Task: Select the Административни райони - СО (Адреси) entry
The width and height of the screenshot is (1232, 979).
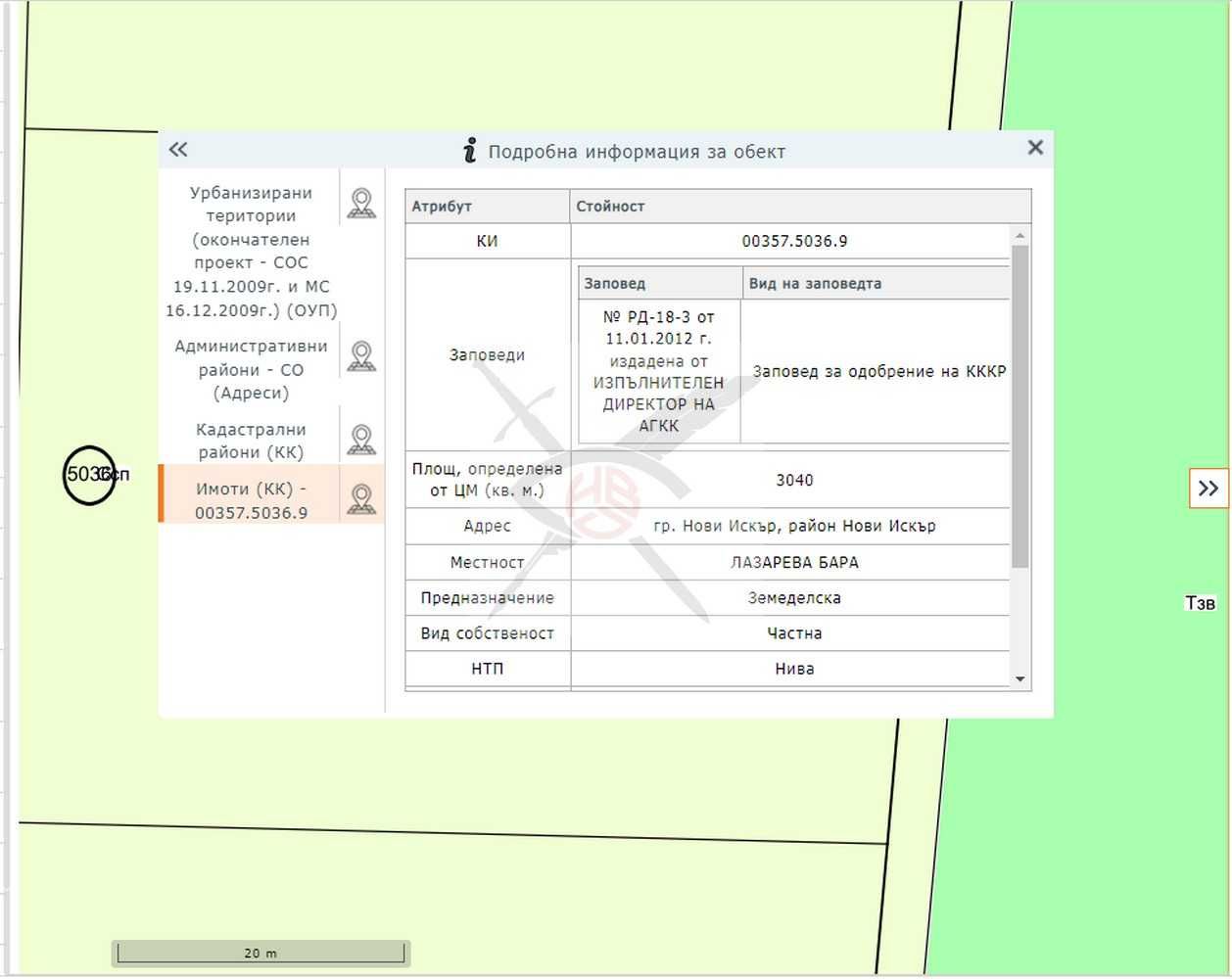Action: pos(251,370)
